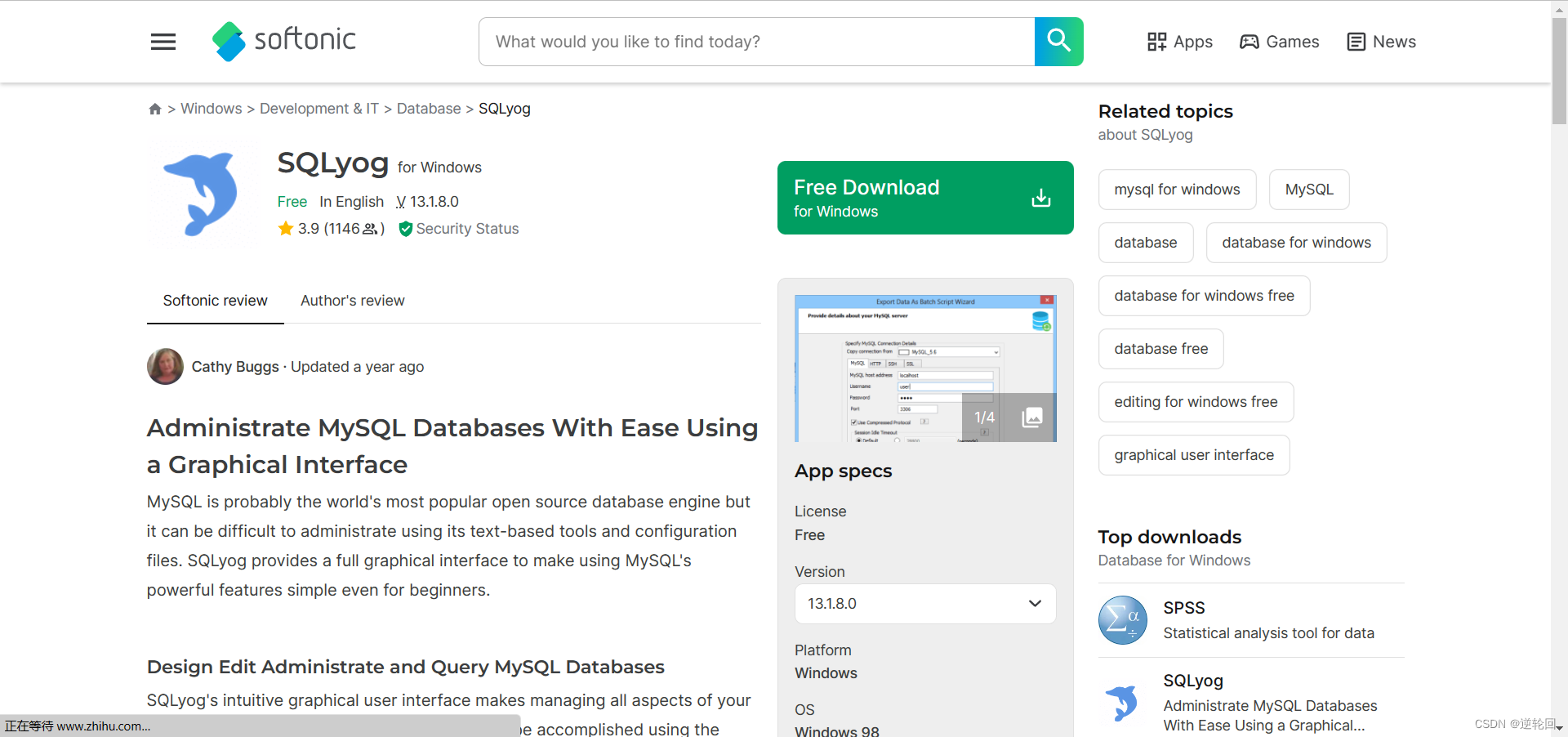1568x737 pixels.
Task: Switch to the Author's review tab
Action: [352, 301]
